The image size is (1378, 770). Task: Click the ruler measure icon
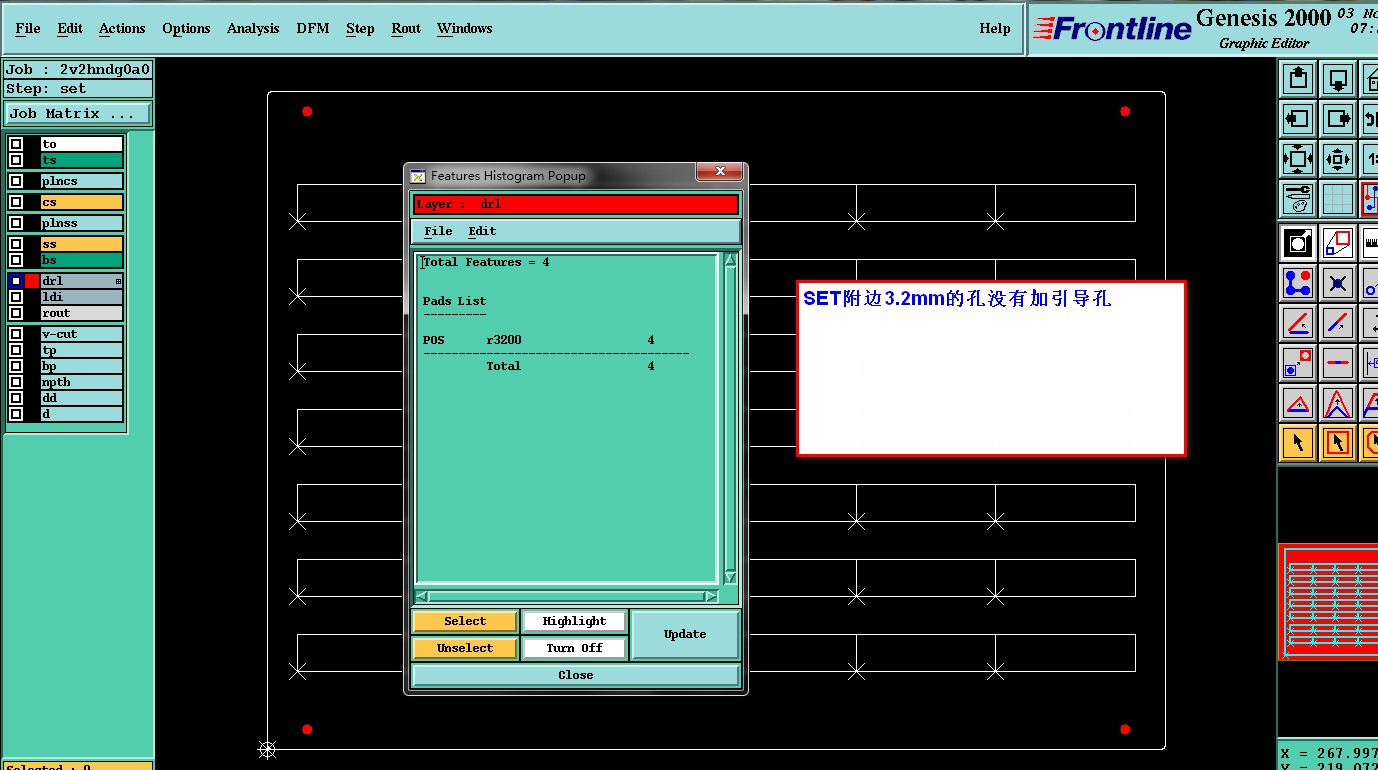(x=1369, y=243)
